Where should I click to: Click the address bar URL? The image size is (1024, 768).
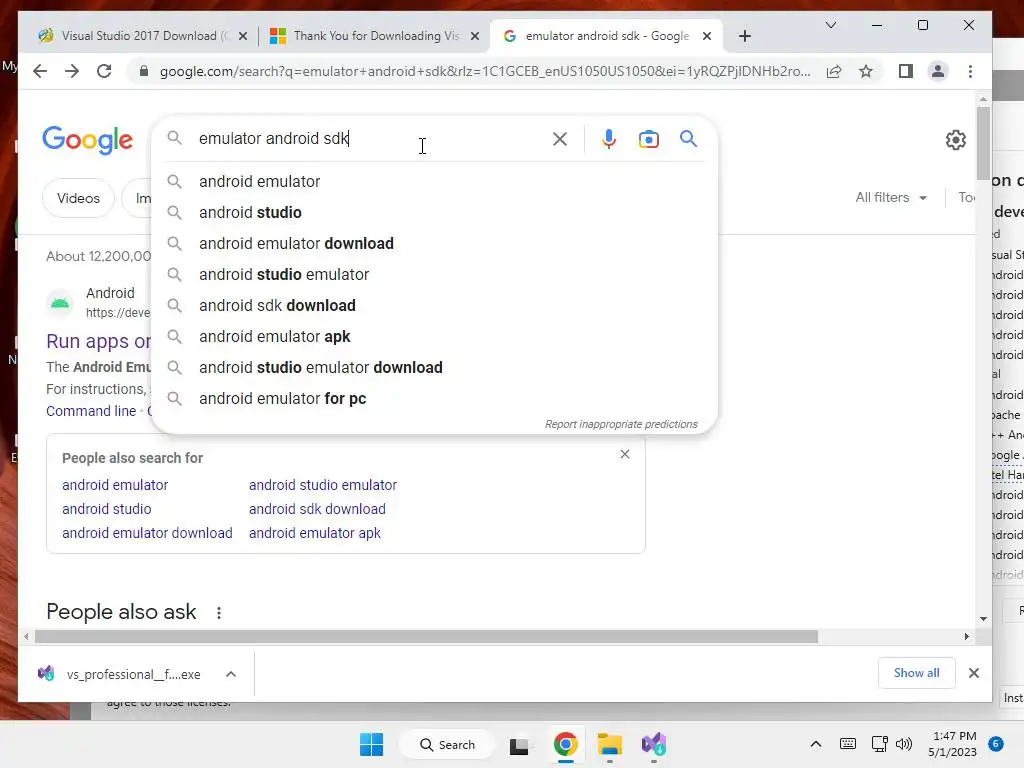tap(485, 71)
